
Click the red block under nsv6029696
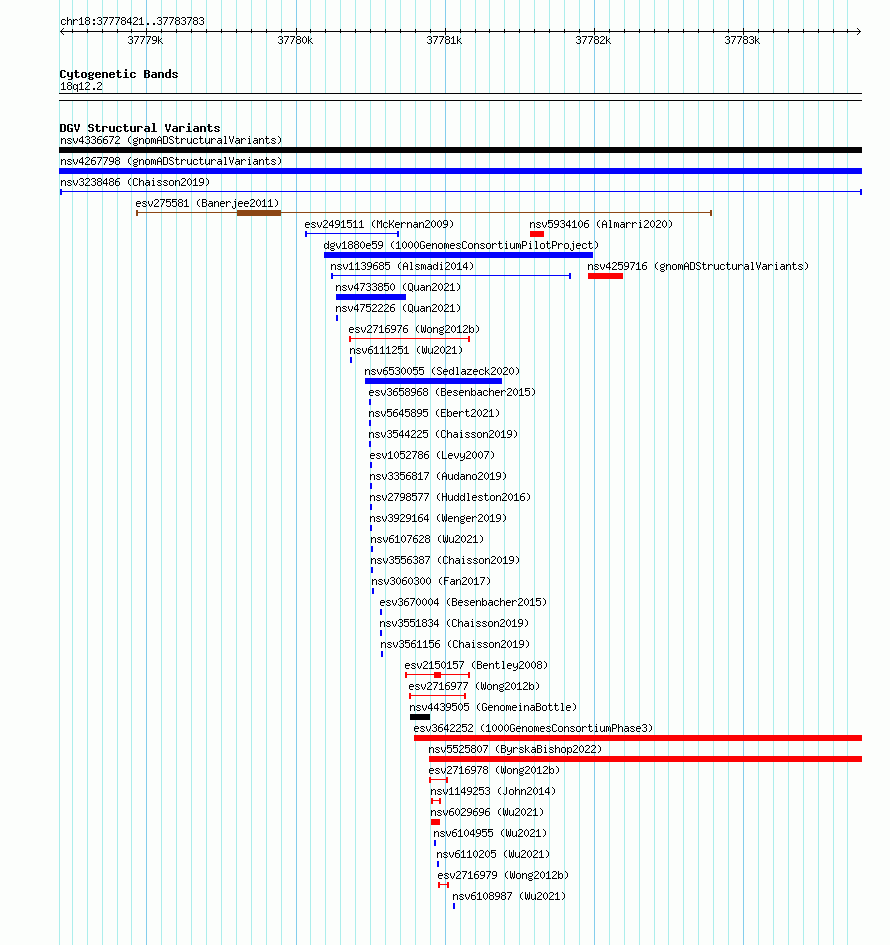436,822
